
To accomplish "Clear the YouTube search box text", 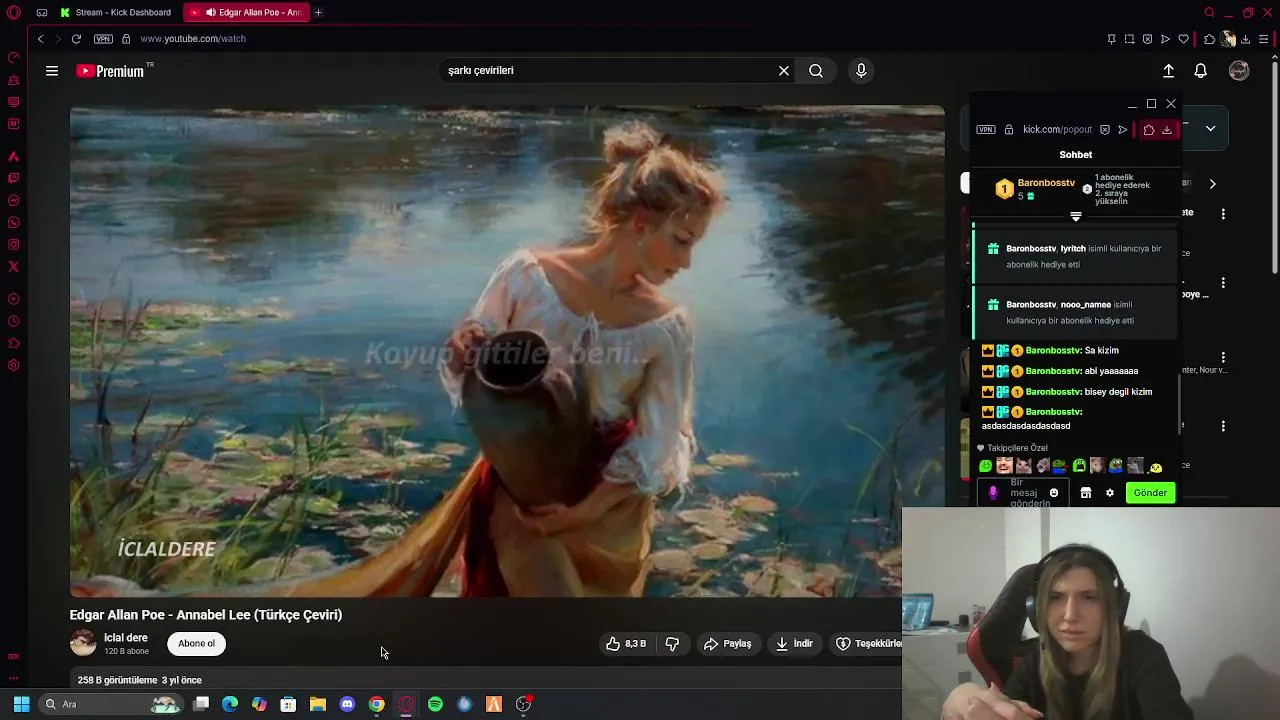I will point(784,71).
